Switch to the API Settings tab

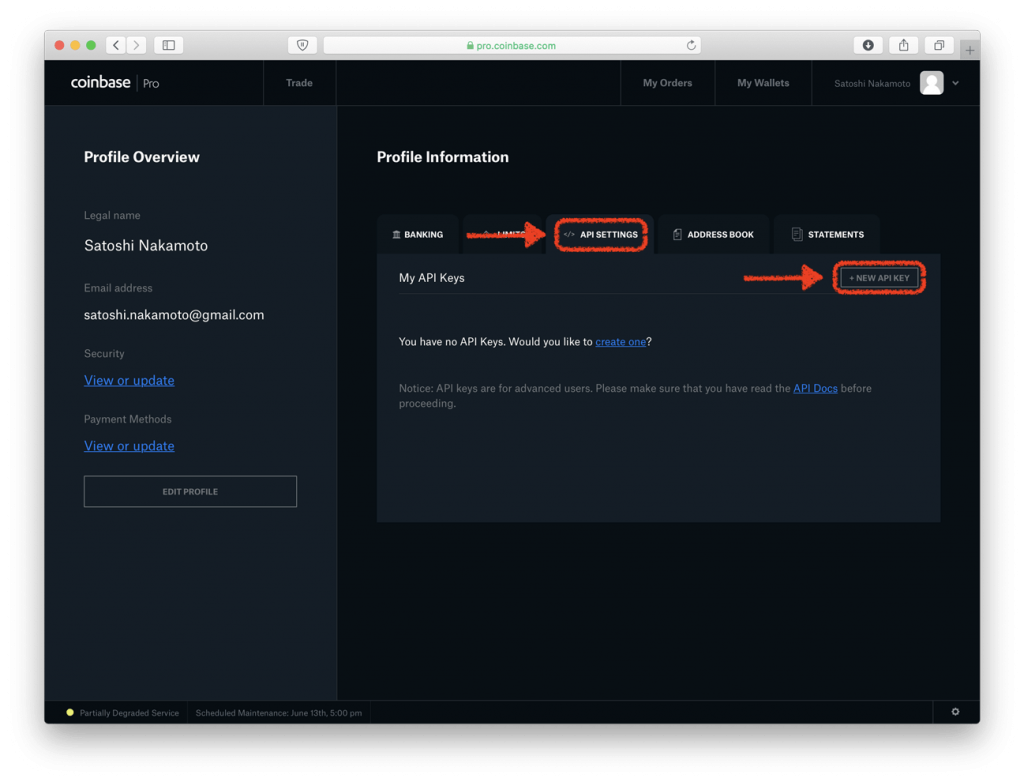click(x=601, y=235)
